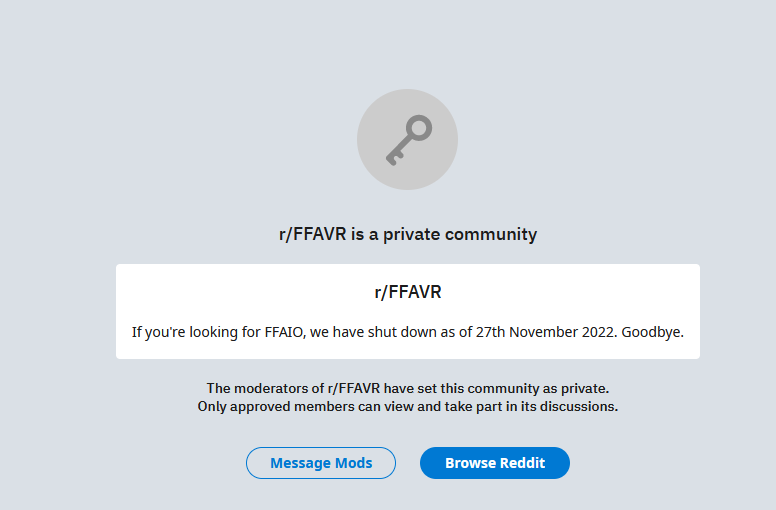Click the gray key icon
Image resolution: width=776 pixels, height=510 pixels.
[409, 140]
